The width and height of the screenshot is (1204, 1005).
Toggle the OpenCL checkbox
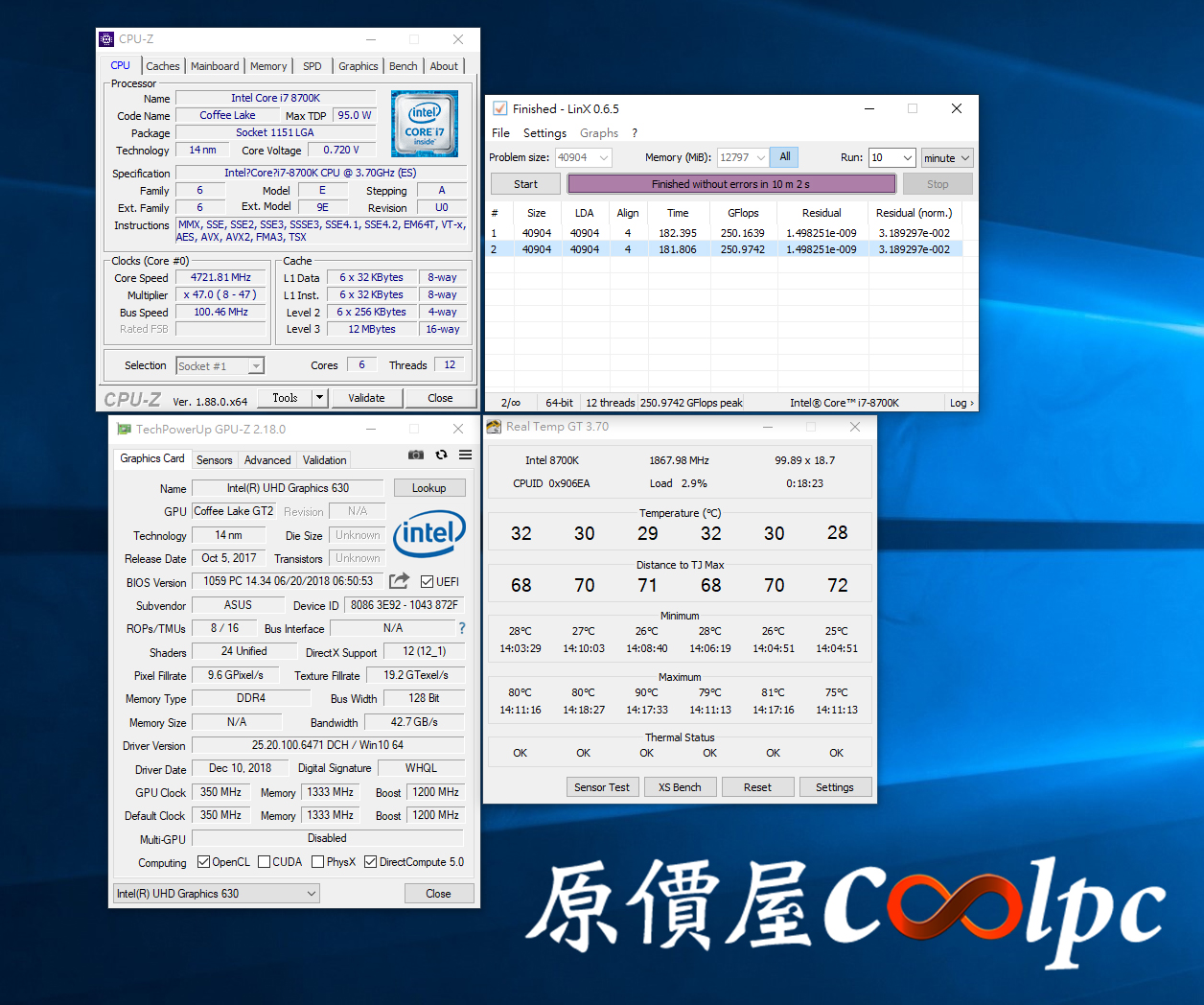coord(203,862)
